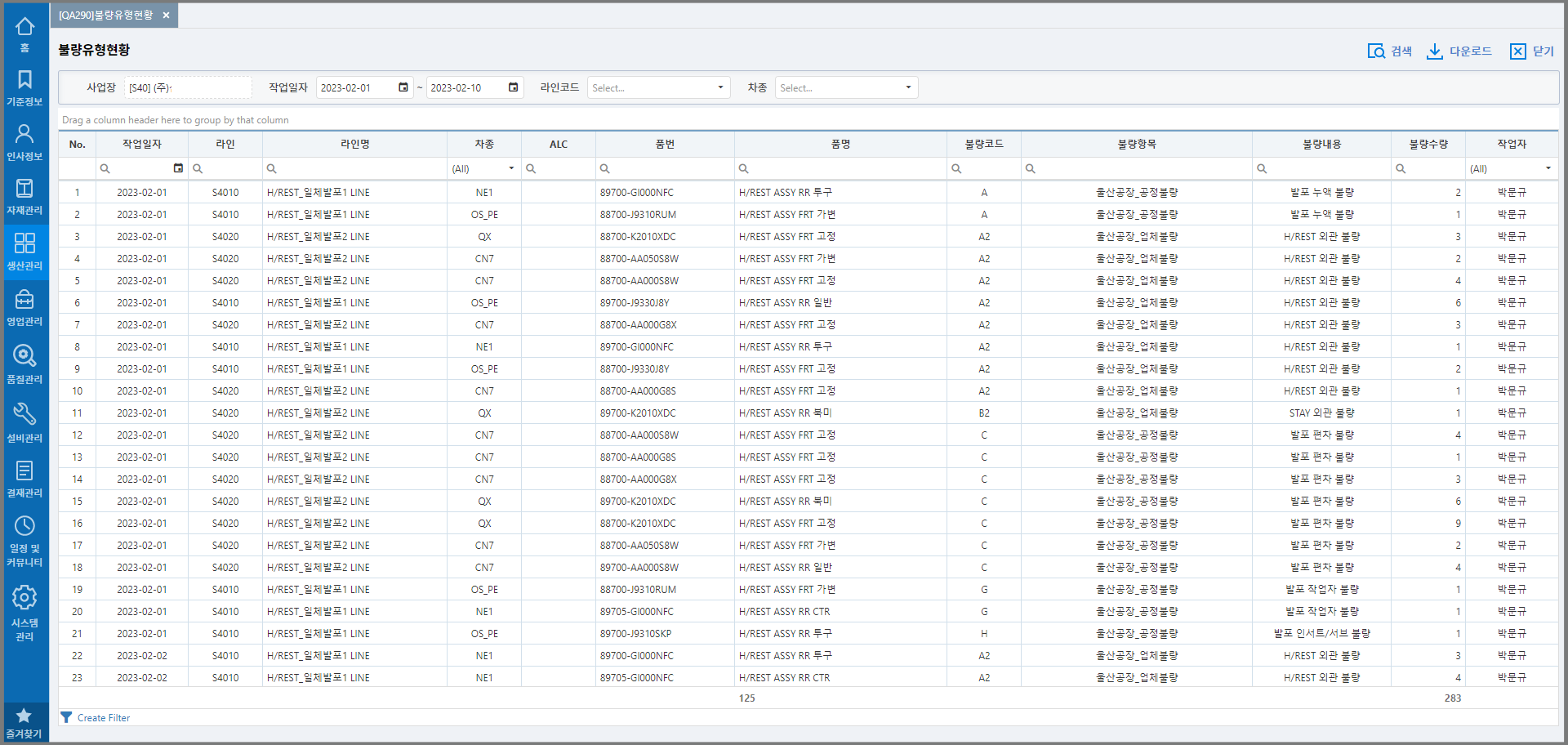Open 자재관리 icon in sidebar
The height and width of the screenshot is (745, 1568).
point(24,196)
